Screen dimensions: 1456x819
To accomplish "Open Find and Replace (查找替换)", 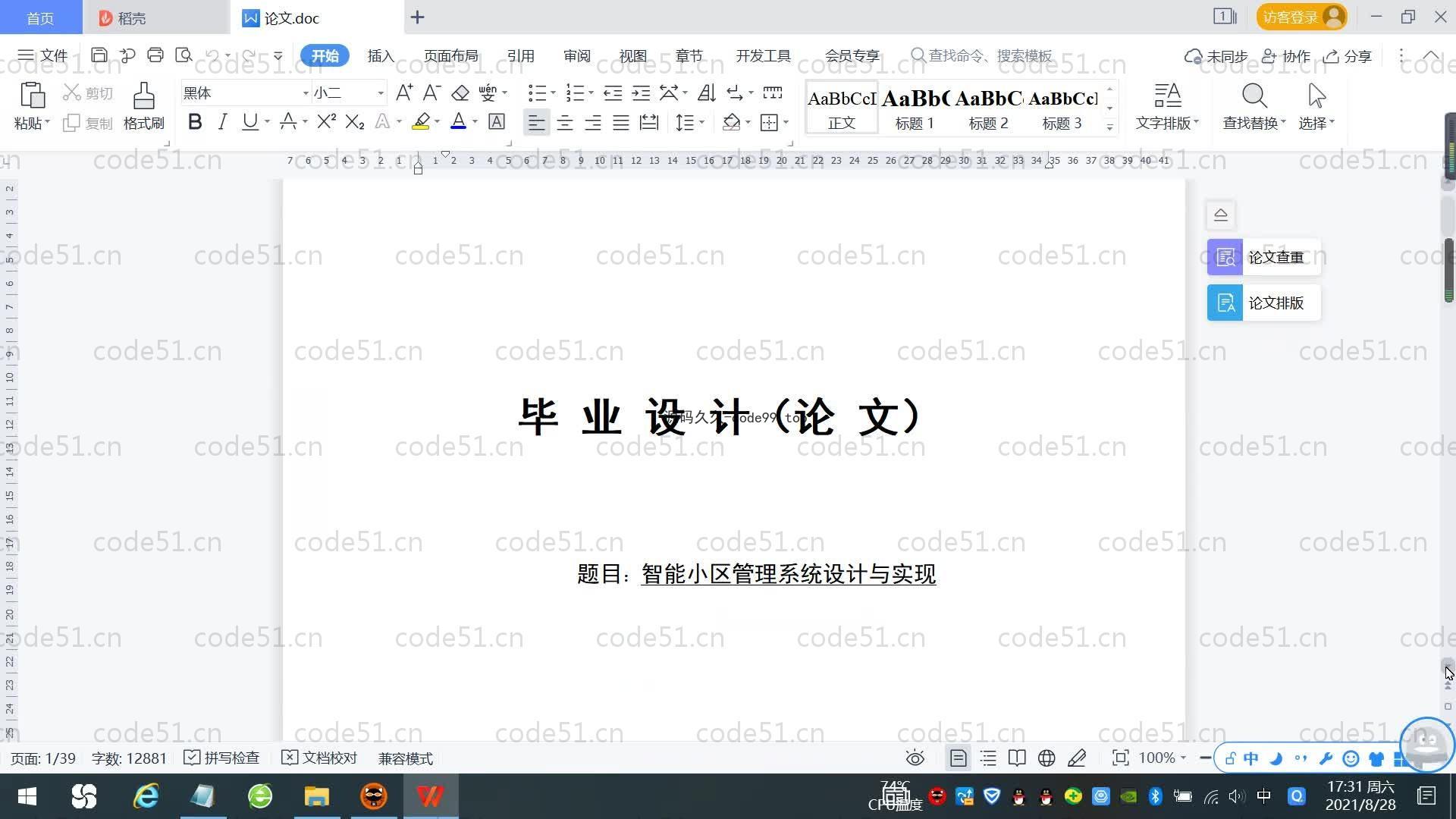I will pos(1254,106).
